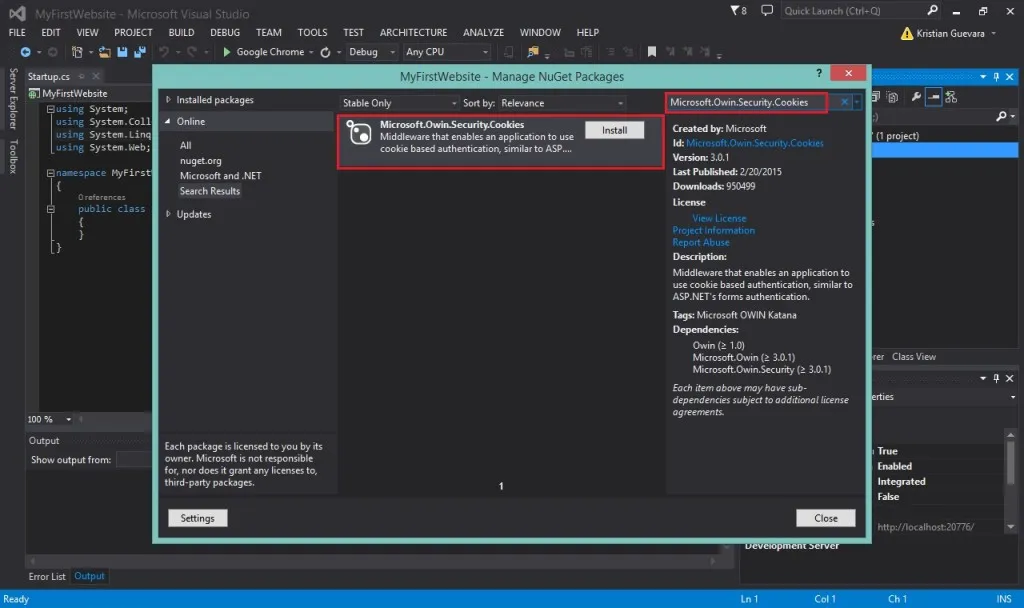Open the Stable Only dropdown
This screenshot has width=1024, height=608.
tap(399, 103)
